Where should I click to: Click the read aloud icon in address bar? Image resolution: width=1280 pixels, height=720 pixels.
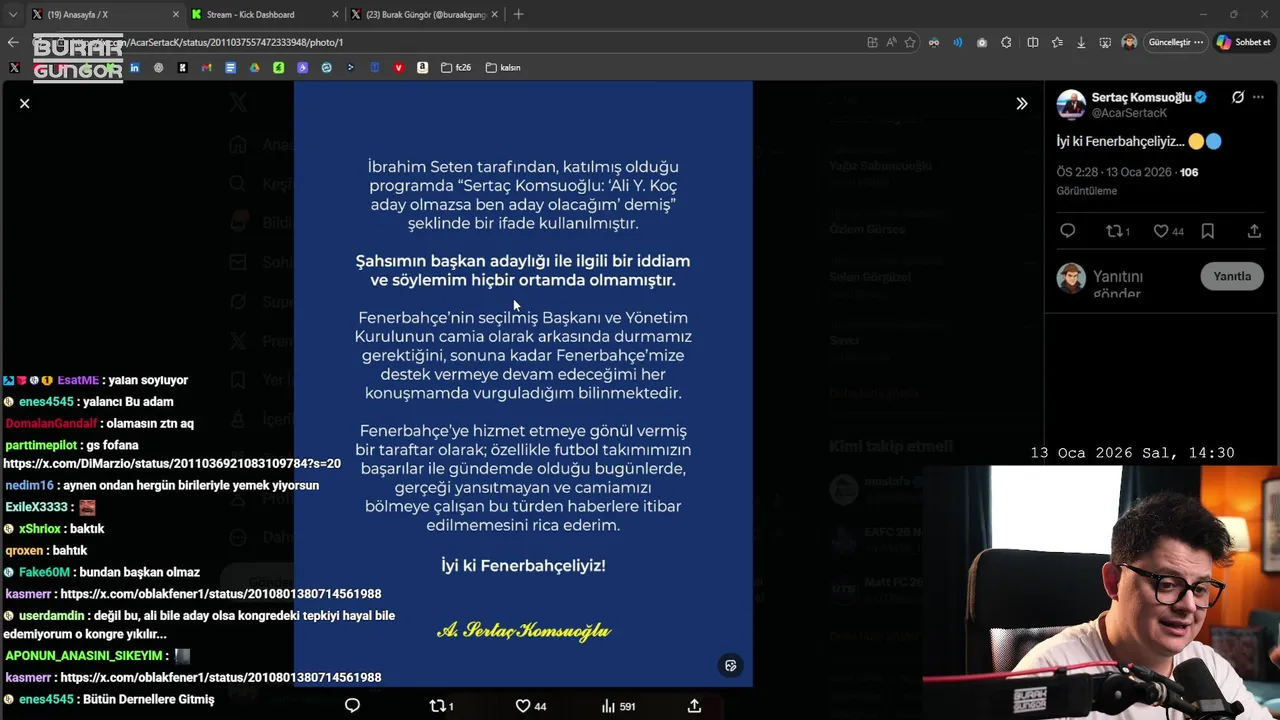891,42
